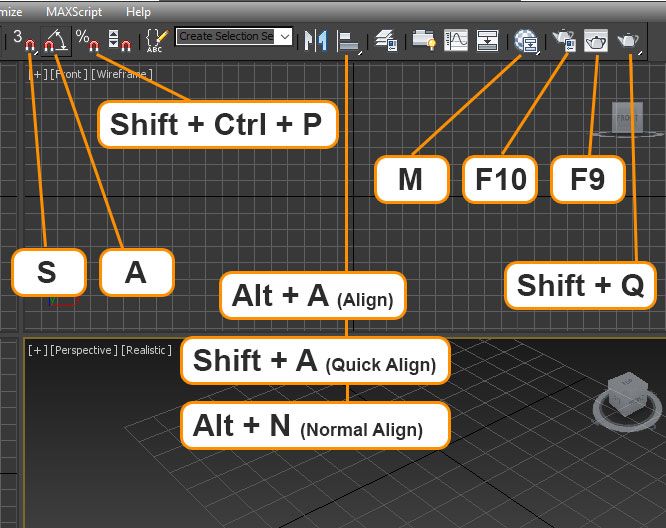Viewport: 666px width, 528px height.
Task: Toggle the Angle Snap tool
Action: coord(56,40)
